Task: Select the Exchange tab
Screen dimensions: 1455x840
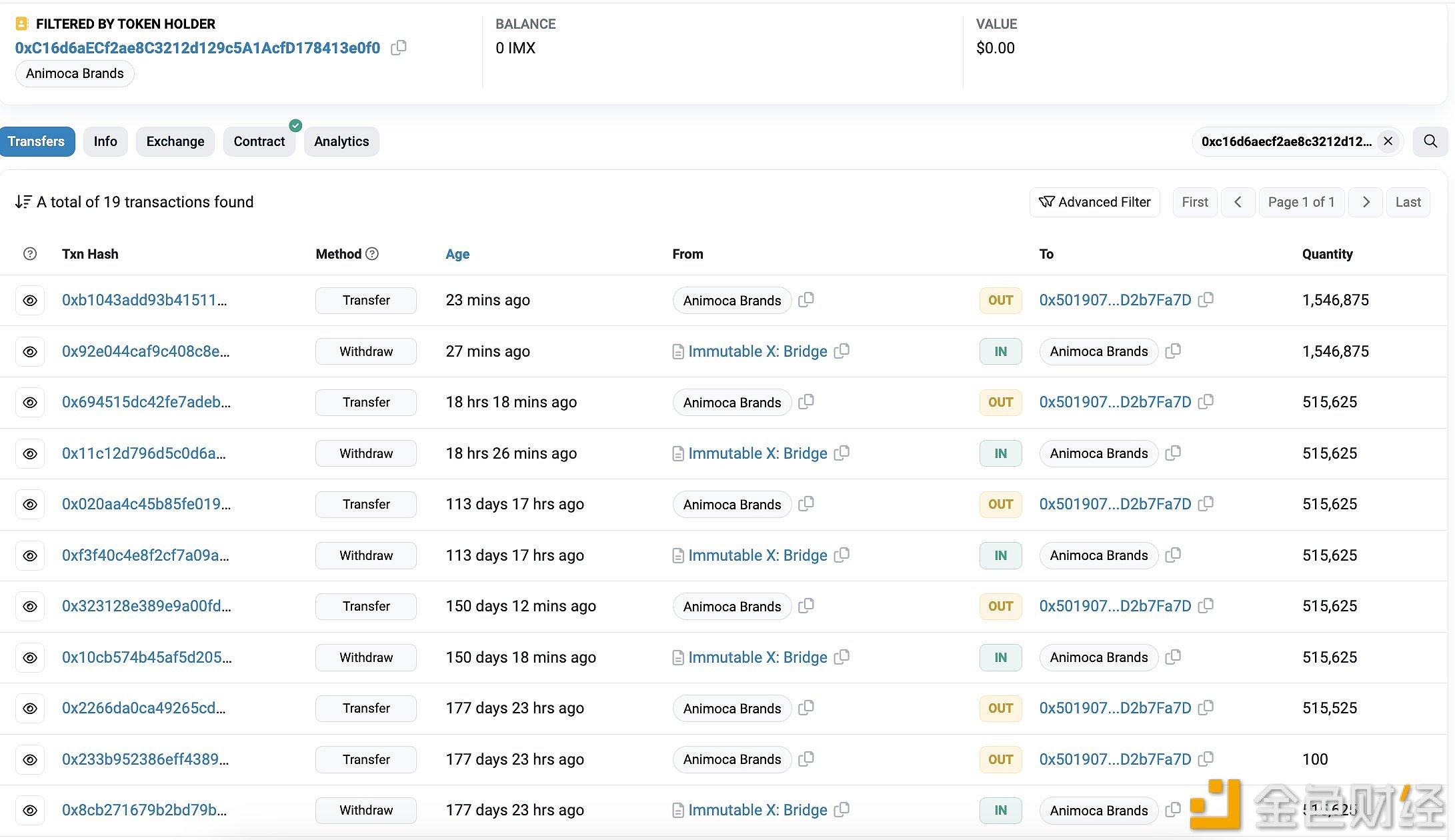Action: pos(175,141)
